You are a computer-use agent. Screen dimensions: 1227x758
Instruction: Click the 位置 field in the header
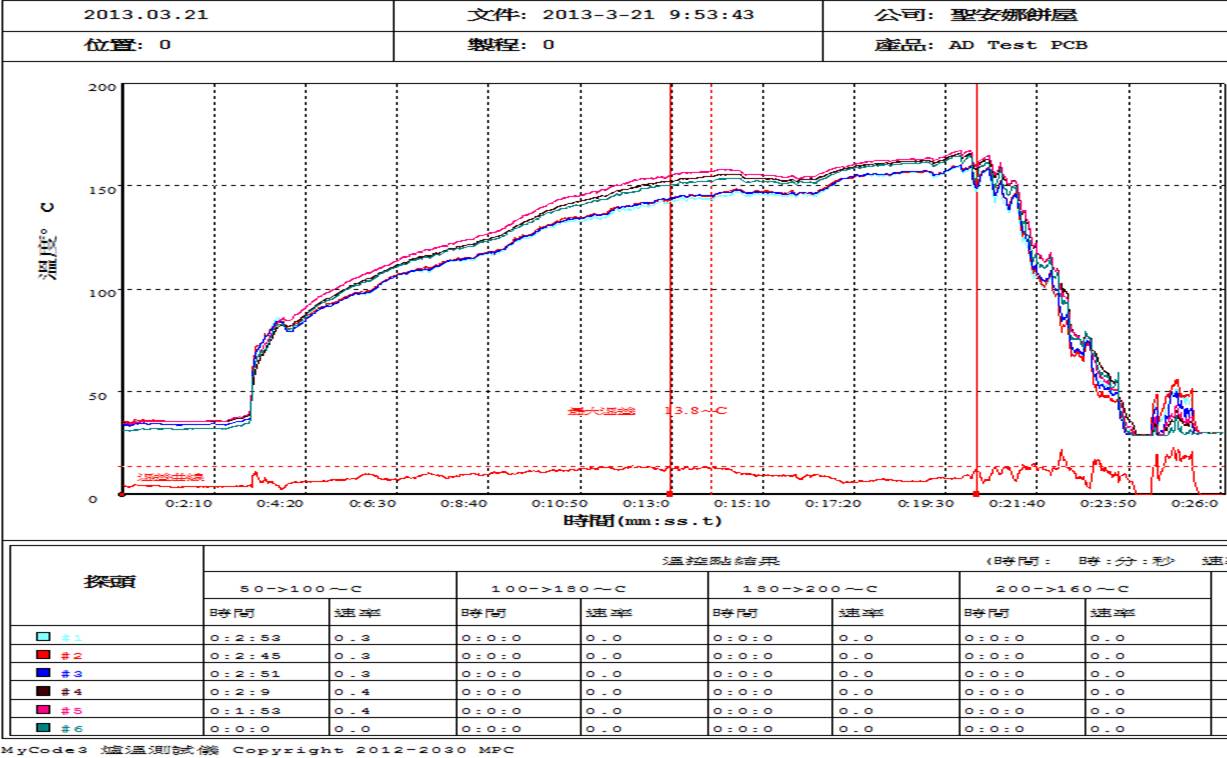point(126,45)
